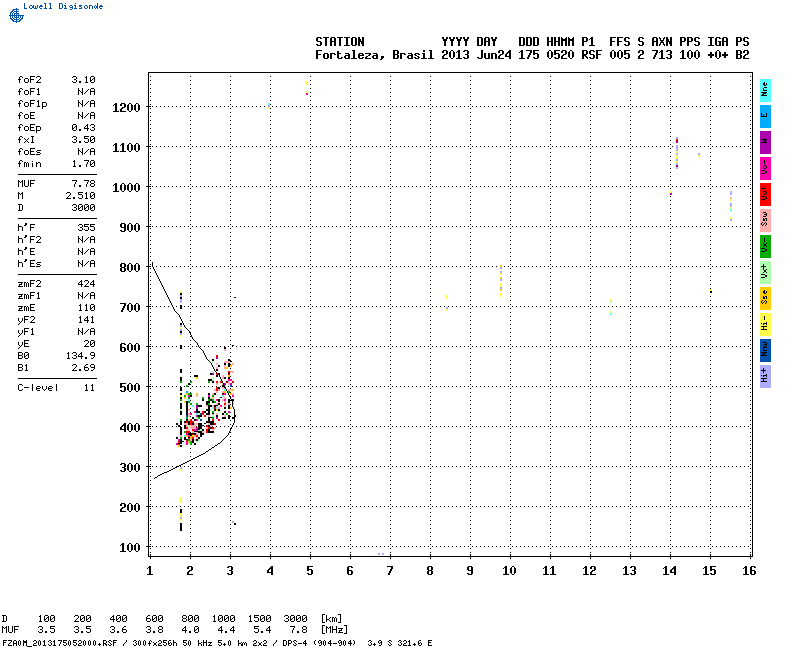
Task: Click the 1200 height axis label
Action: pyautogui.click(x=126, y=108)
